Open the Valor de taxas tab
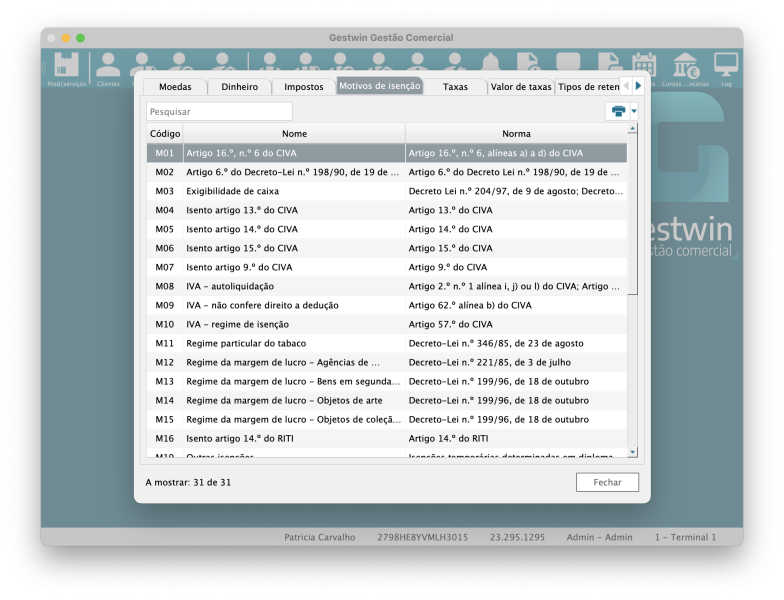 tap(521, 87)
